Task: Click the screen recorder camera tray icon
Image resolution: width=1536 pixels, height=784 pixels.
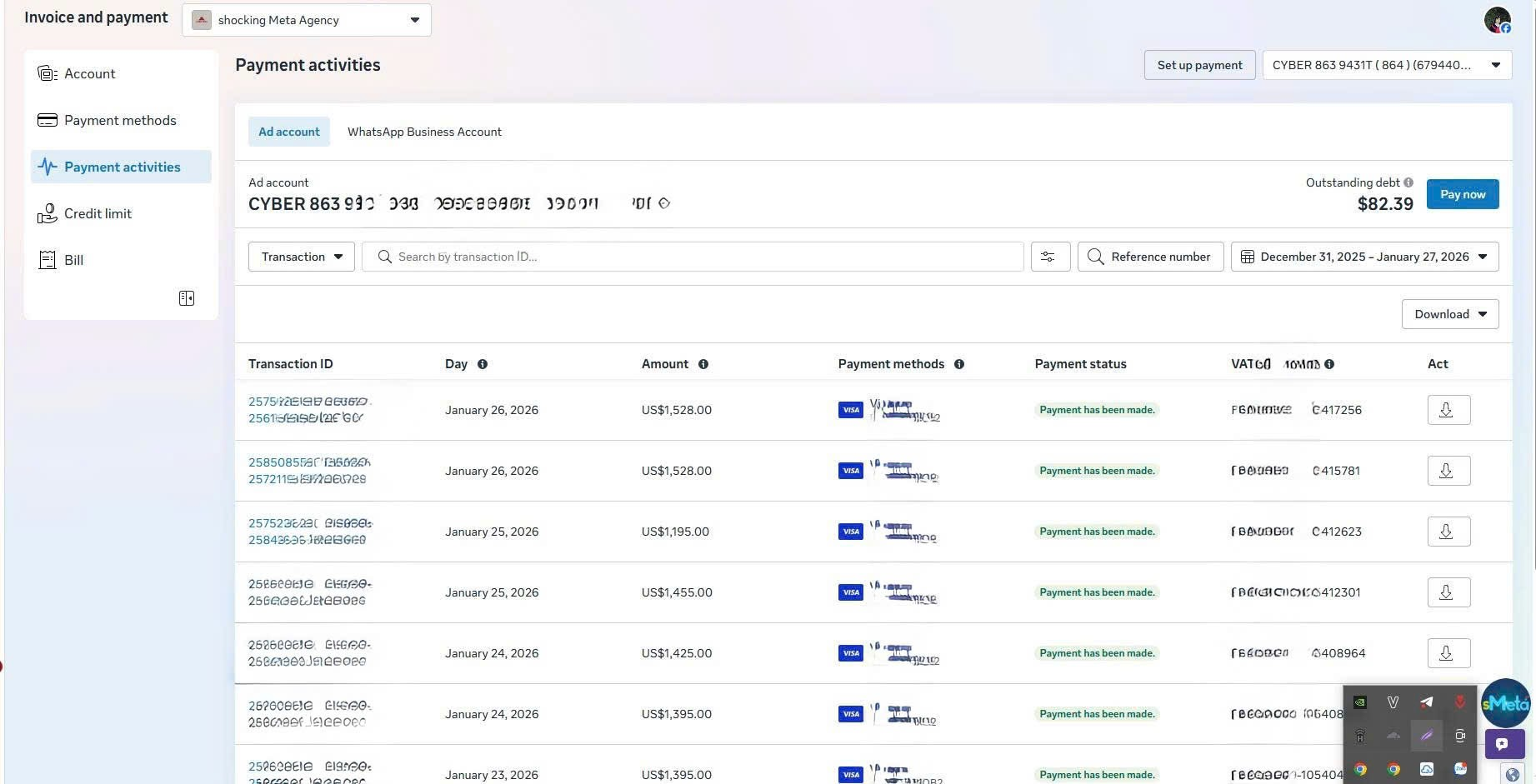Action: (x=1460, y=736)
